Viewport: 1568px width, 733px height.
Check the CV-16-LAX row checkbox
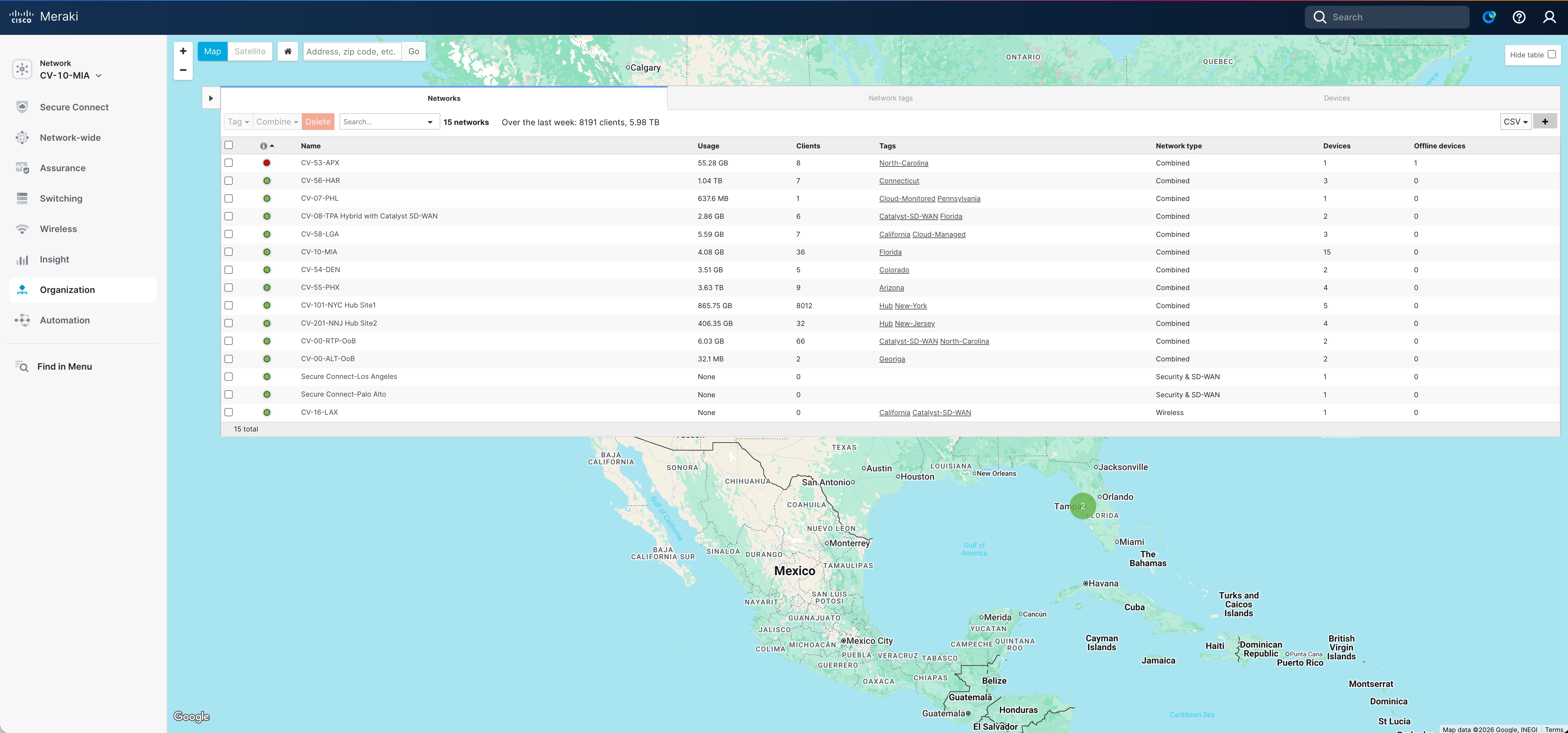click(229, 412)
